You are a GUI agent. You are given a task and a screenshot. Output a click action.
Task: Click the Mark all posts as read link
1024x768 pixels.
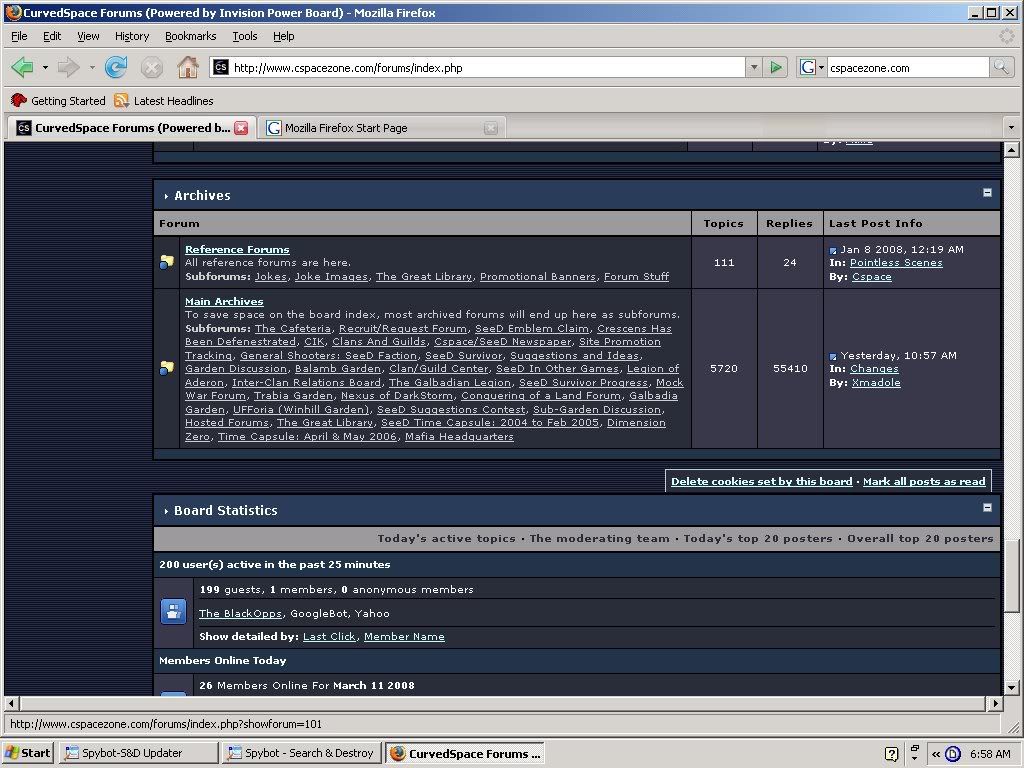click(923, 482)
